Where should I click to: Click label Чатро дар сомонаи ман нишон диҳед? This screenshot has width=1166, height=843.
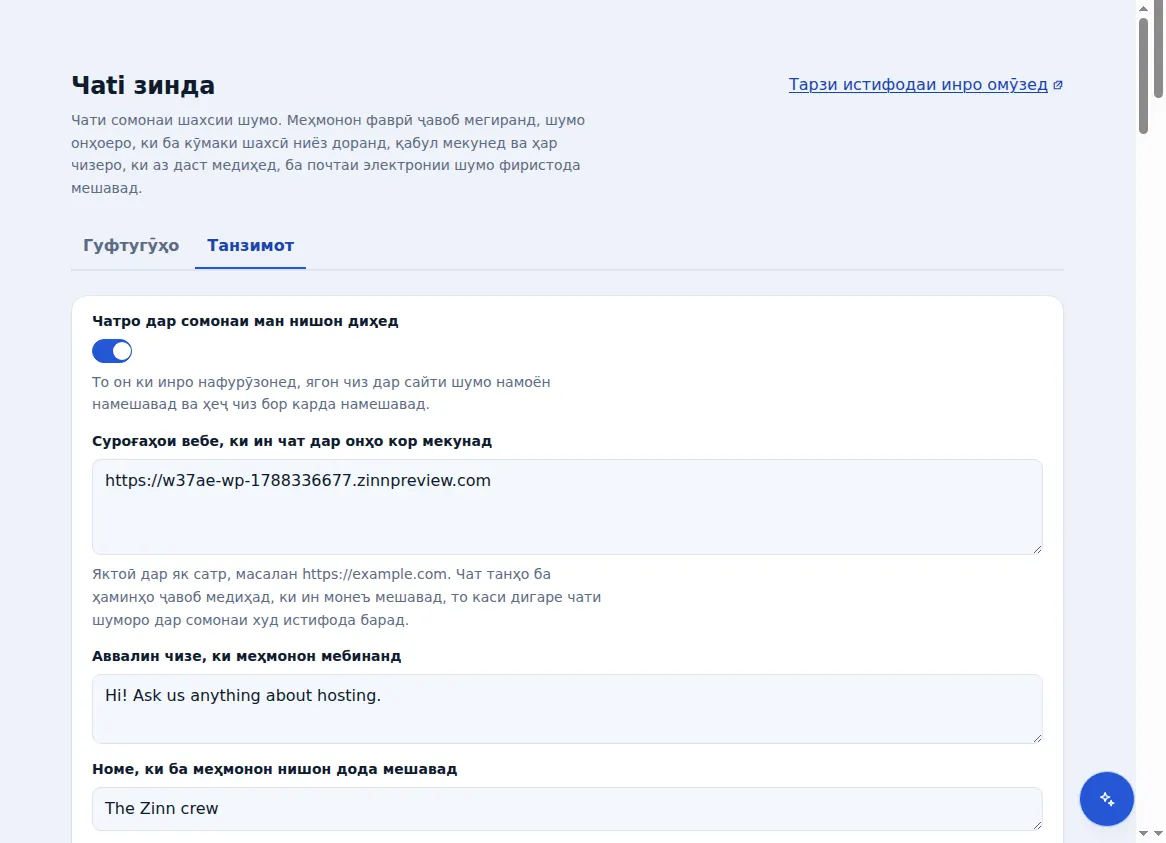coord(245,321)
